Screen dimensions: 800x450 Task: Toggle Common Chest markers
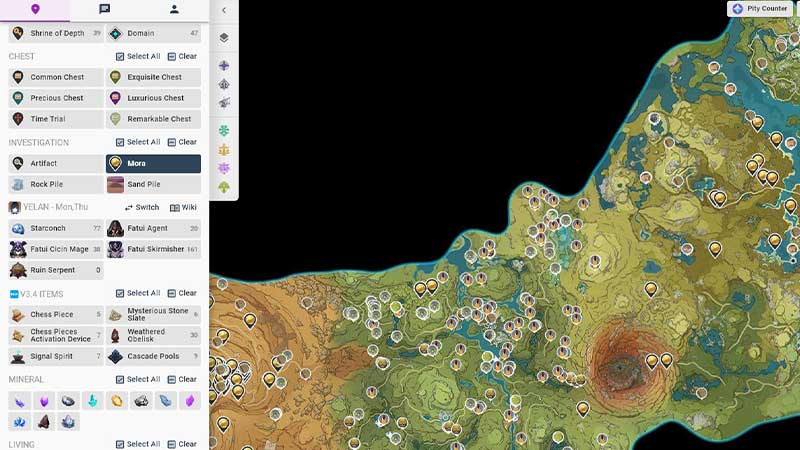(x=56, y=77)
